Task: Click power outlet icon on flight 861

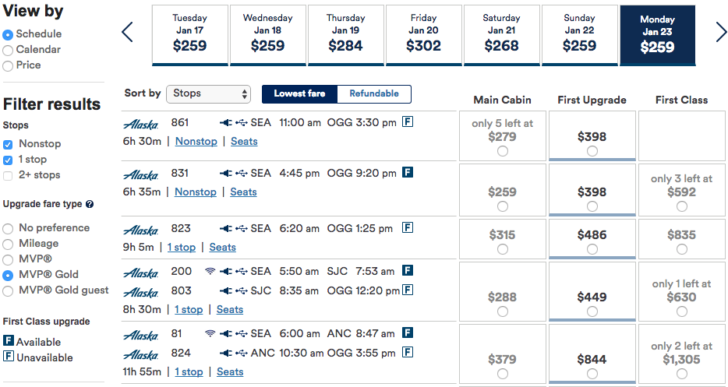Action: (226, 123)
